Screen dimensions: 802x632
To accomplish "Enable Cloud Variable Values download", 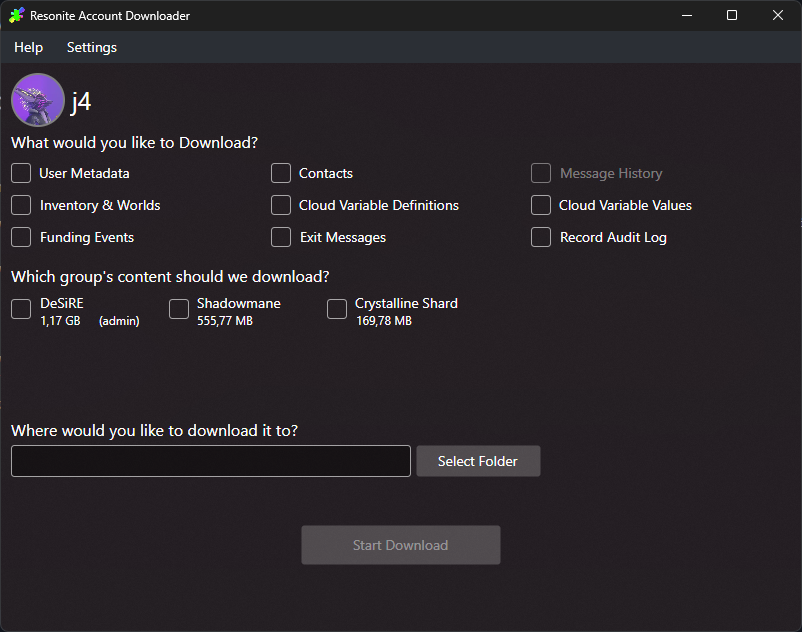I will (540, 205).
